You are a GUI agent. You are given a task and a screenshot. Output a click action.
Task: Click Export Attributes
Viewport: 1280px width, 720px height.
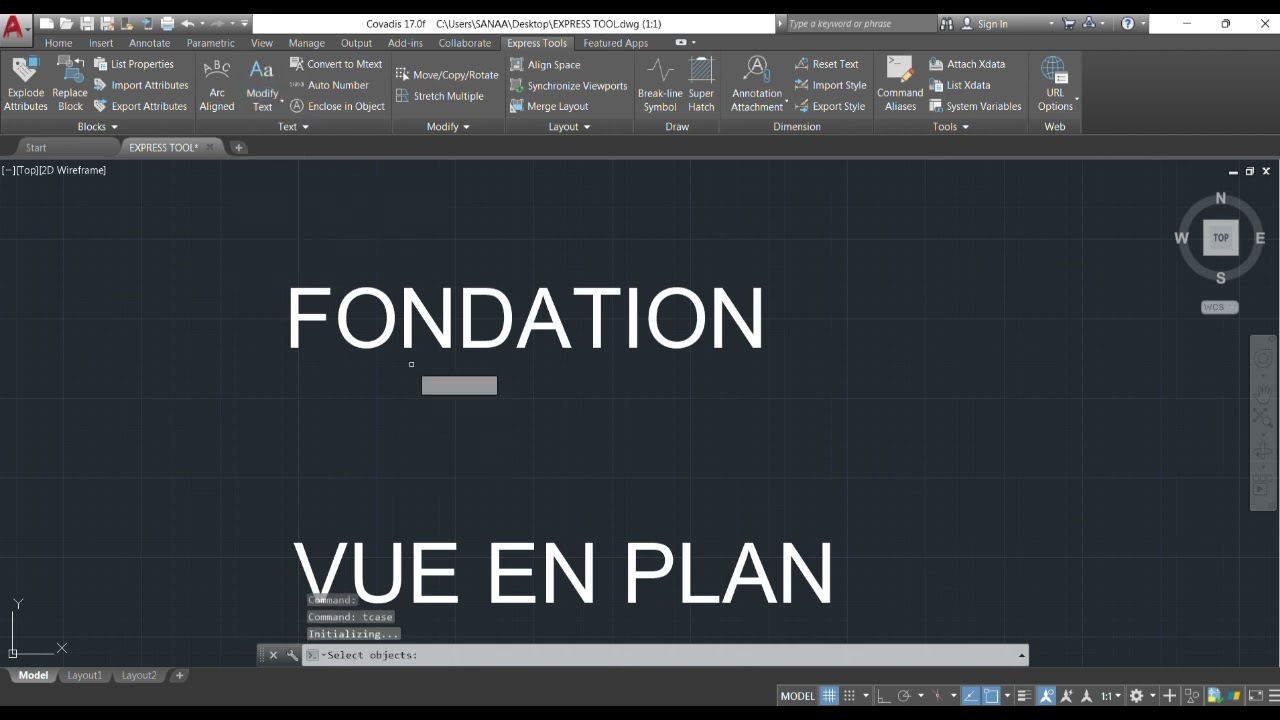141,106
